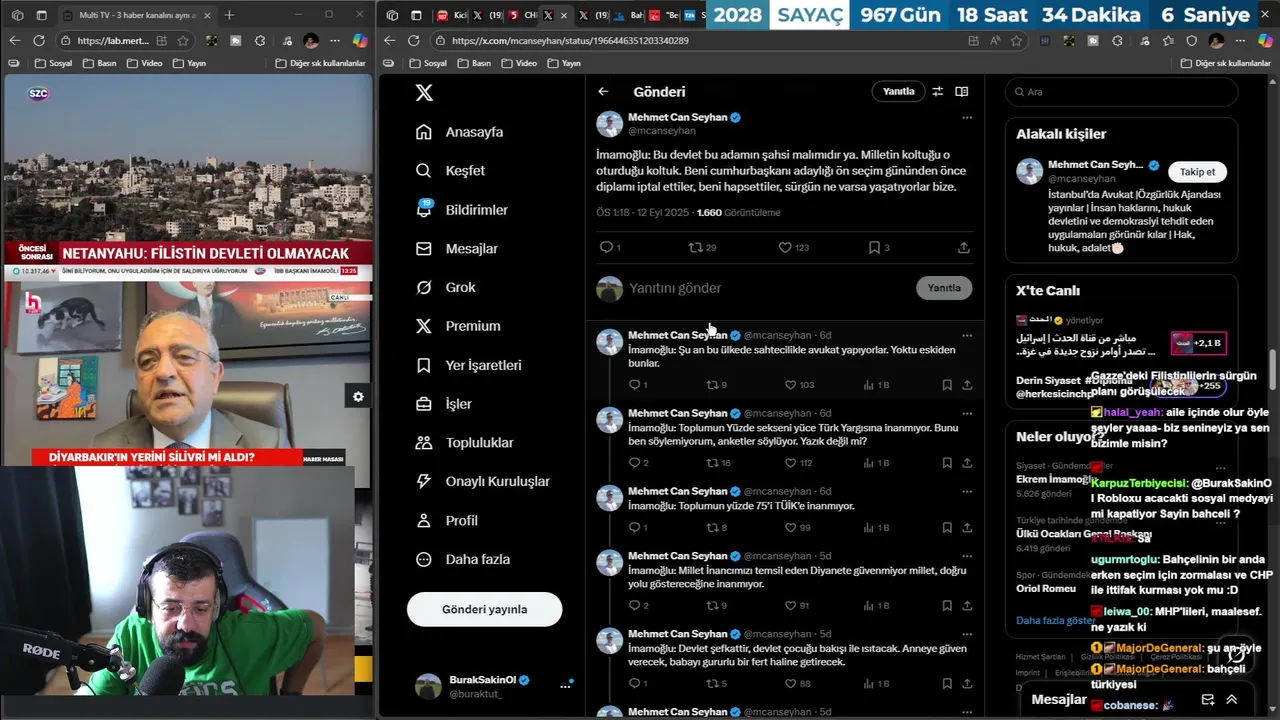Image resolution: width=1280 pixels, height=720 pixels.
Task: Open settings gear on Multi TV video
Action: [358, 397]
